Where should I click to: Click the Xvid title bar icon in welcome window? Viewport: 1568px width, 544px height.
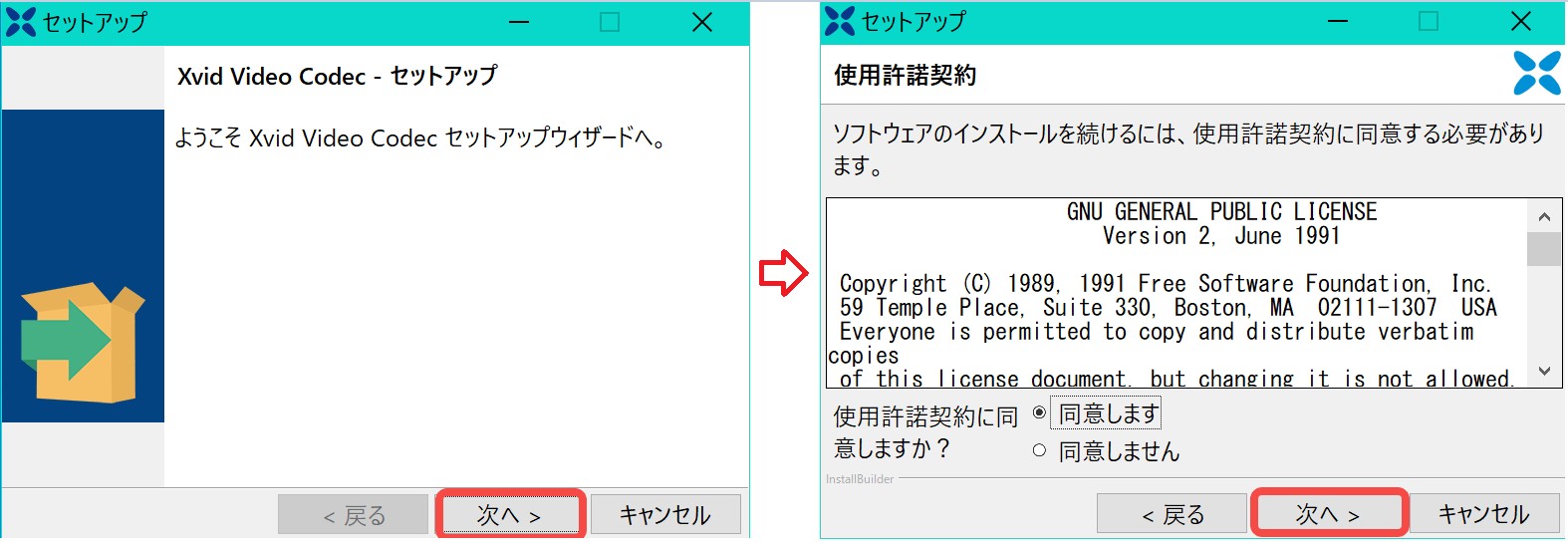pos(20,21)
